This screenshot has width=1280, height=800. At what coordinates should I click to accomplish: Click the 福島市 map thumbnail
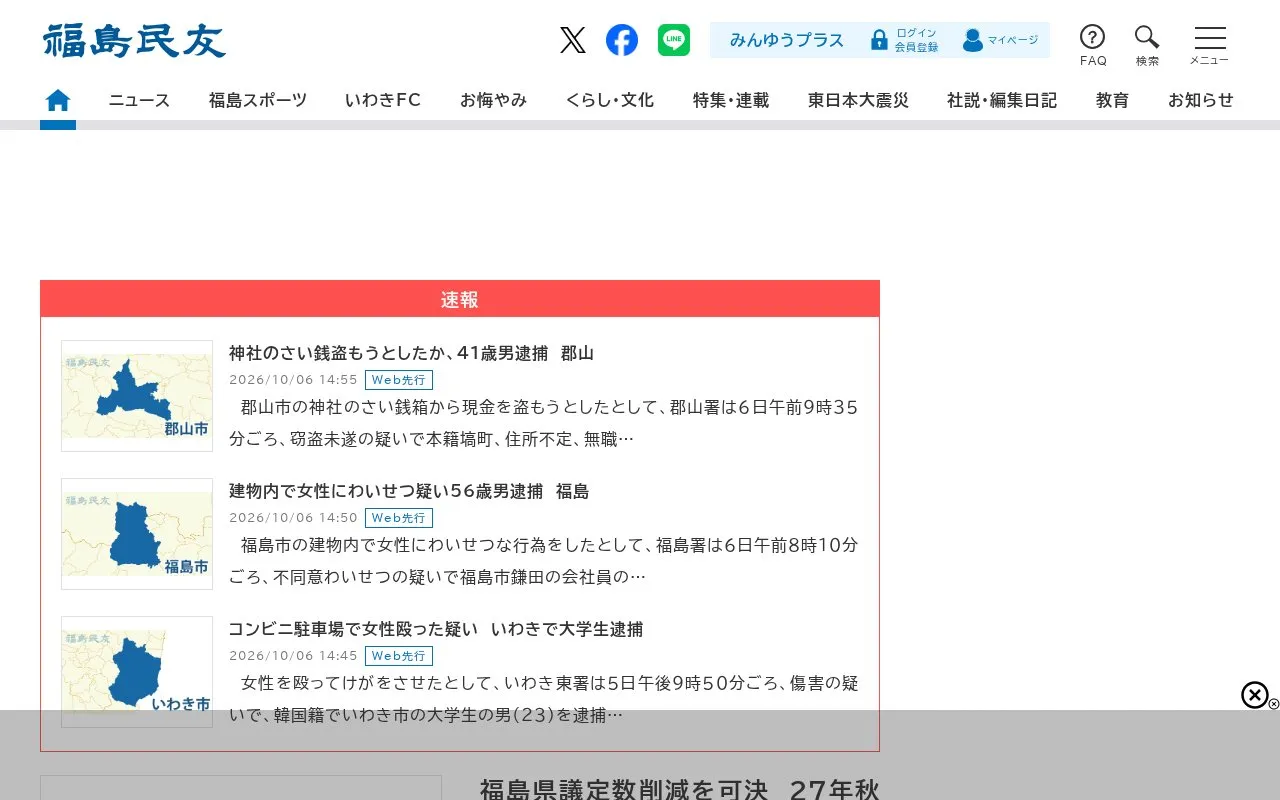coord(137,534)
